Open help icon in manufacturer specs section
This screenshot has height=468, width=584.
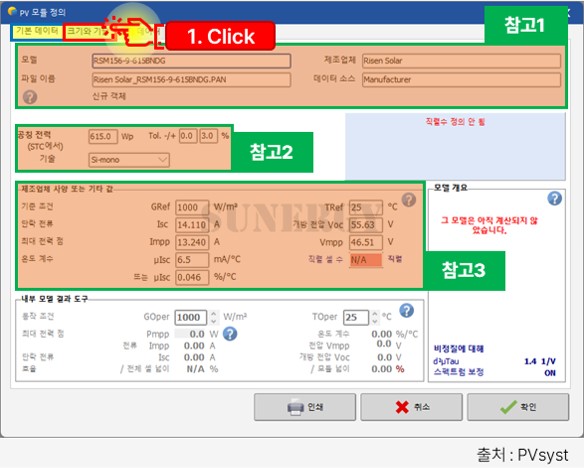pos(409,200)
